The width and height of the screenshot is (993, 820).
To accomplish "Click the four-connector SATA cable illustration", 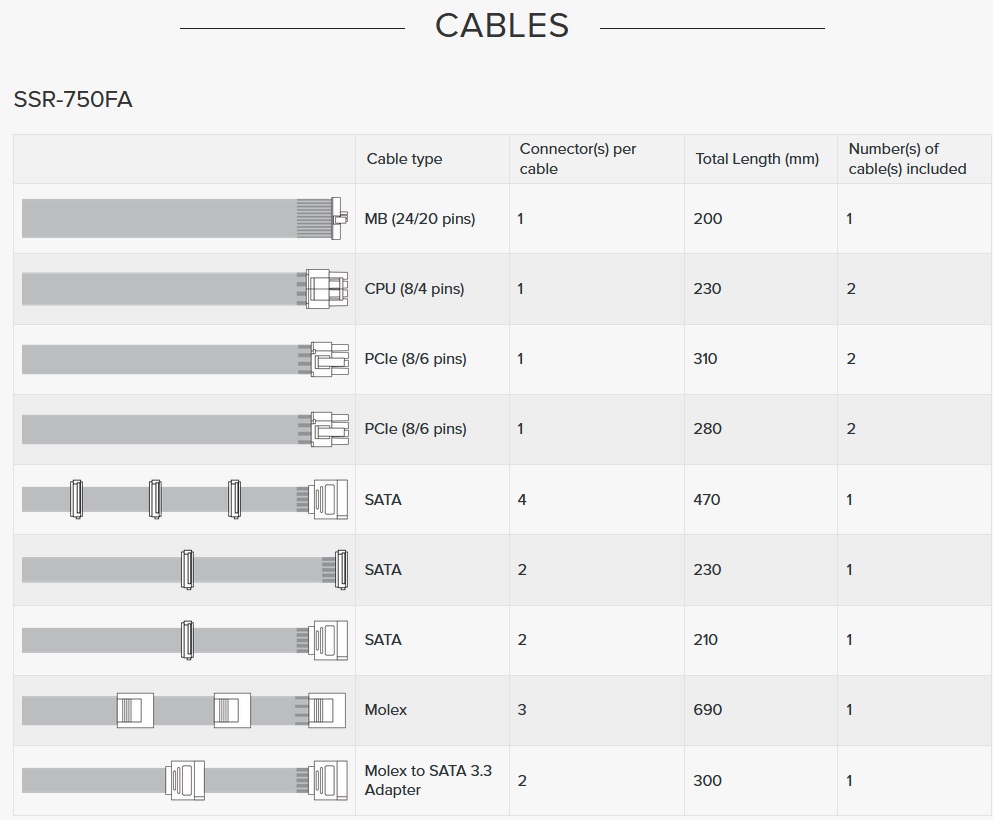I will point(185,499).
